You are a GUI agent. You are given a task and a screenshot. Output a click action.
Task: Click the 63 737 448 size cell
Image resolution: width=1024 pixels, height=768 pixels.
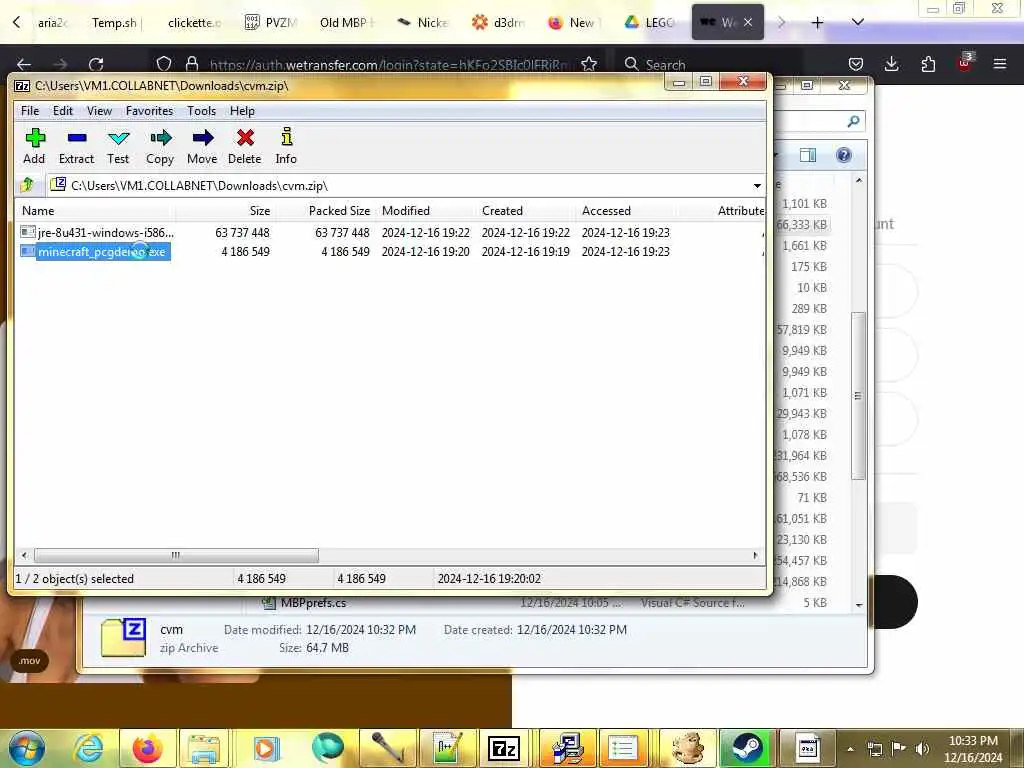[242, 232]
